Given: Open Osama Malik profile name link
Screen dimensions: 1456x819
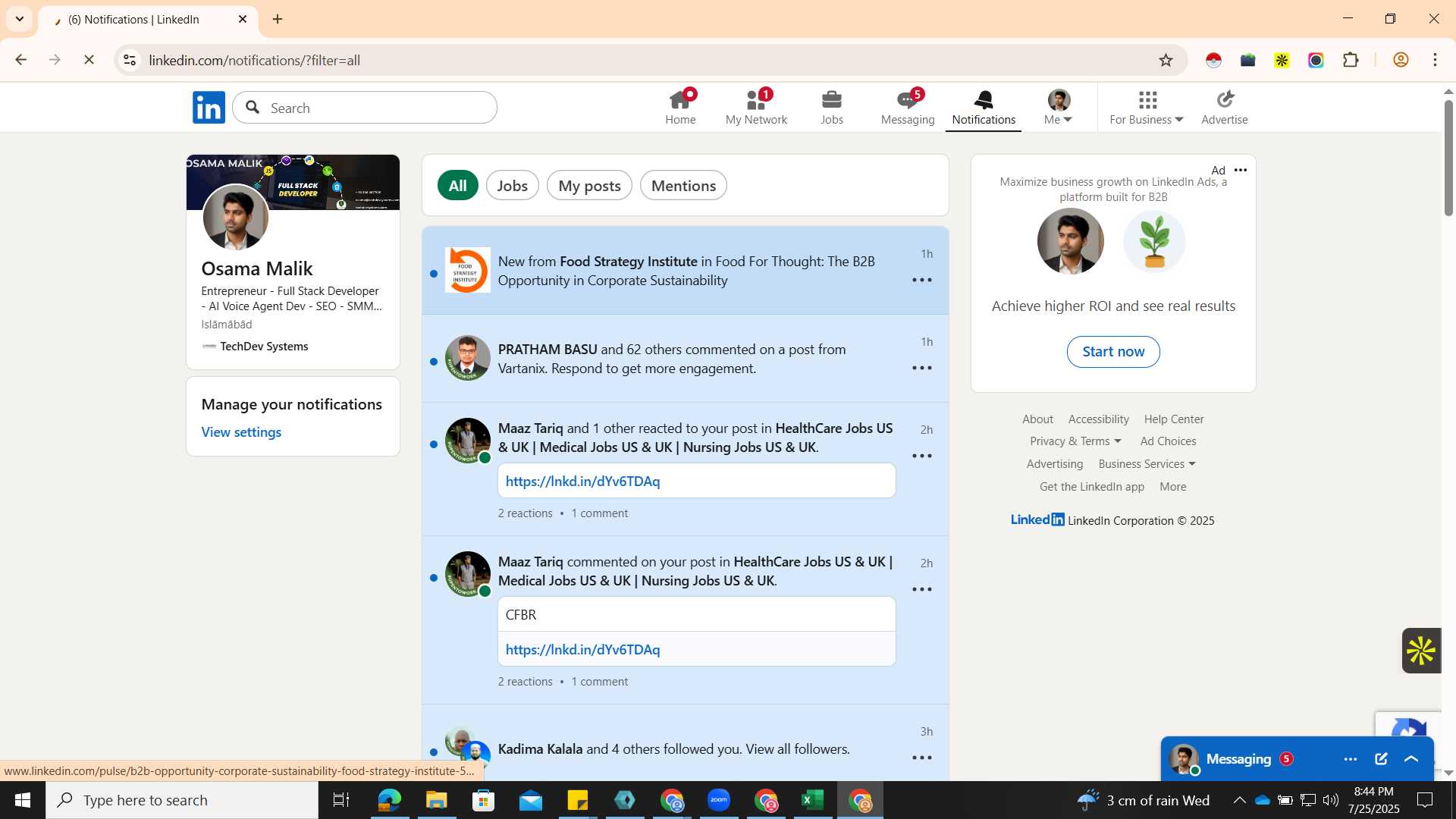Looking at the screenshot, I should coord(257,268).
